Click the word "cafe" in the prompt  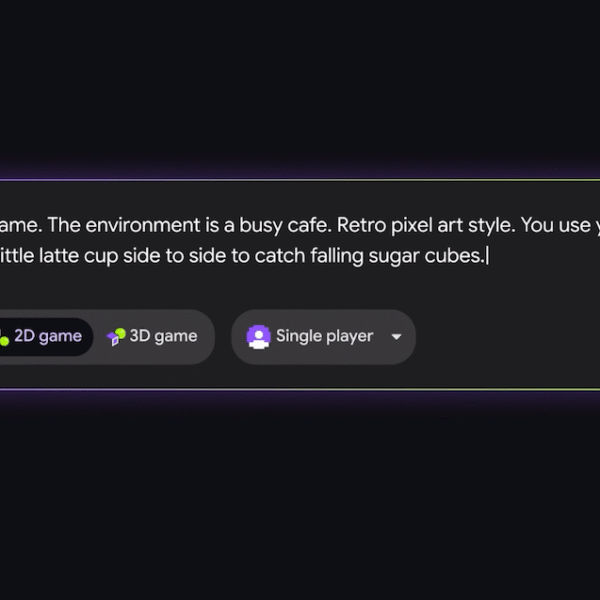(x=307, y=225)
